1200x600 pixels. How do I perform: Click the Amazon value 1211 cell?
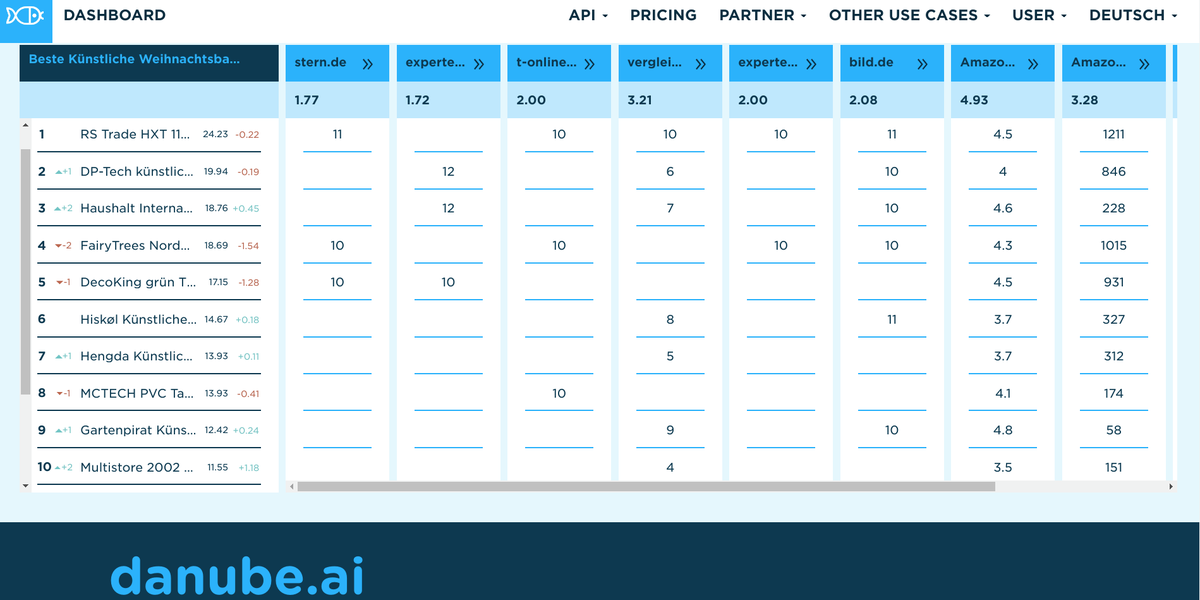1114,134
